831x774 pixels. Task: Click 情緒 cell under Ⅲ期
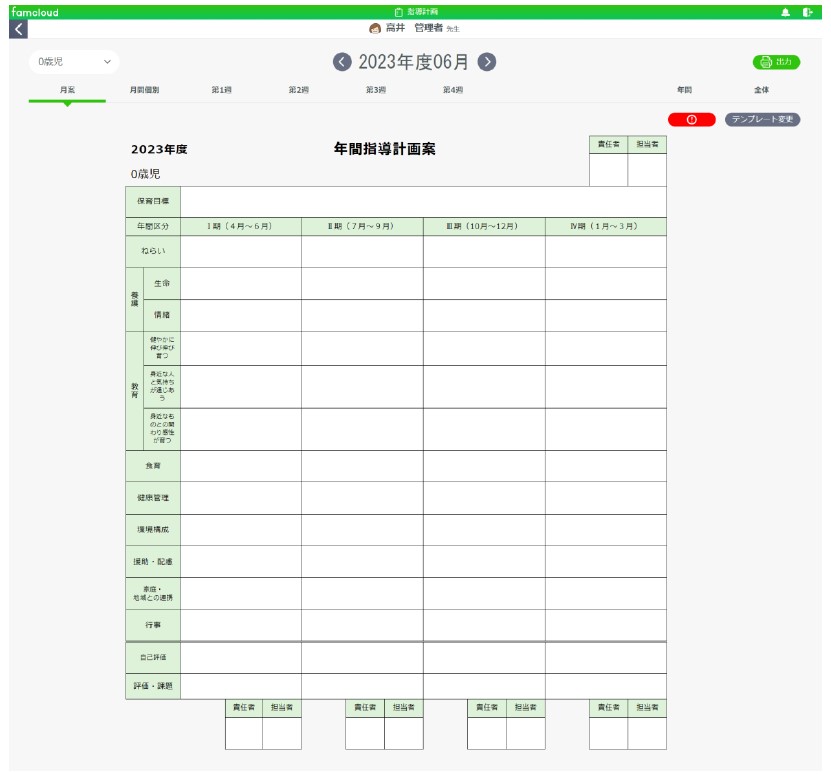[484, 315]
